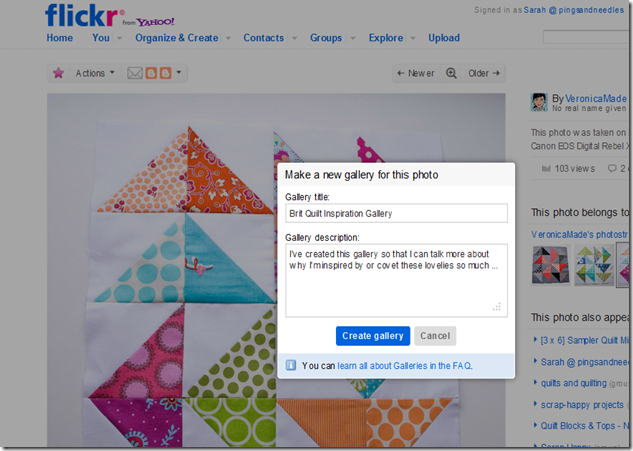
Task: Click the first orange Blogger share icon
Action: 152,73
